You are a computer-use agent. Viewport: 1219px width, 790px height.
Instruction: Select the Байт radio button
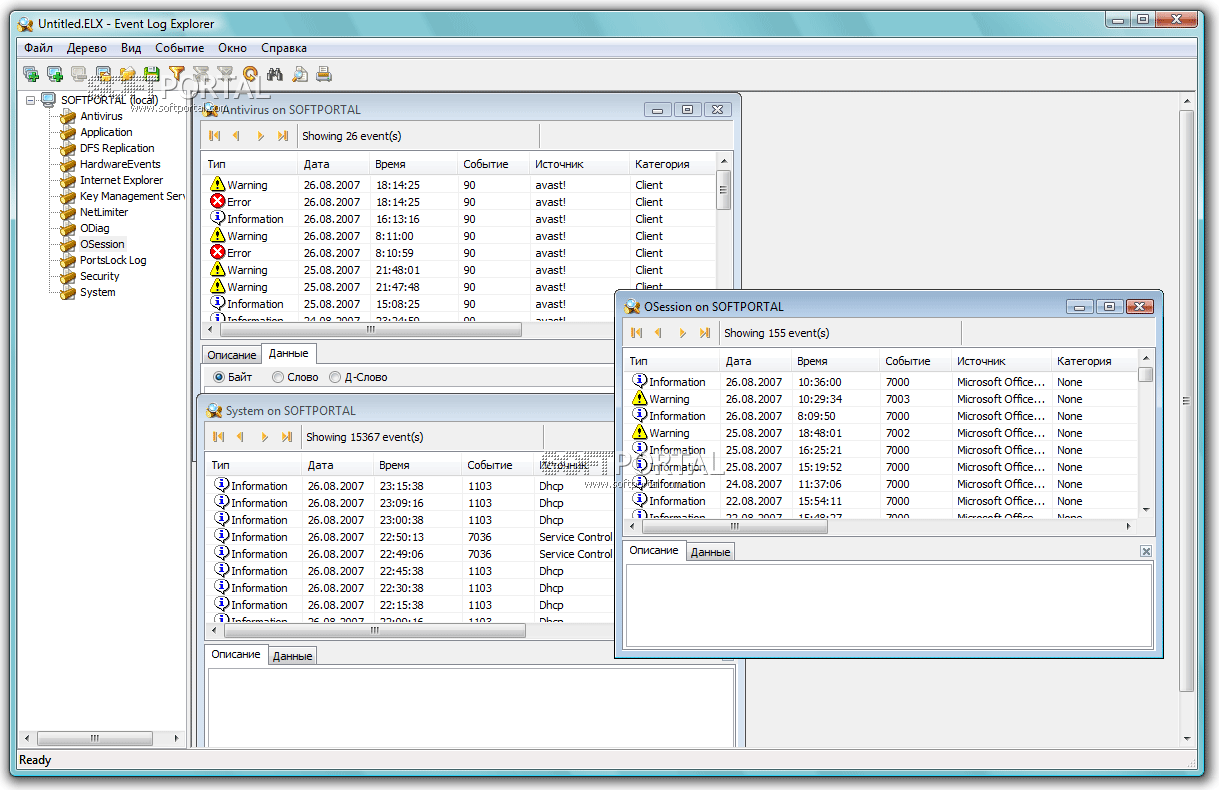point(219,377)
